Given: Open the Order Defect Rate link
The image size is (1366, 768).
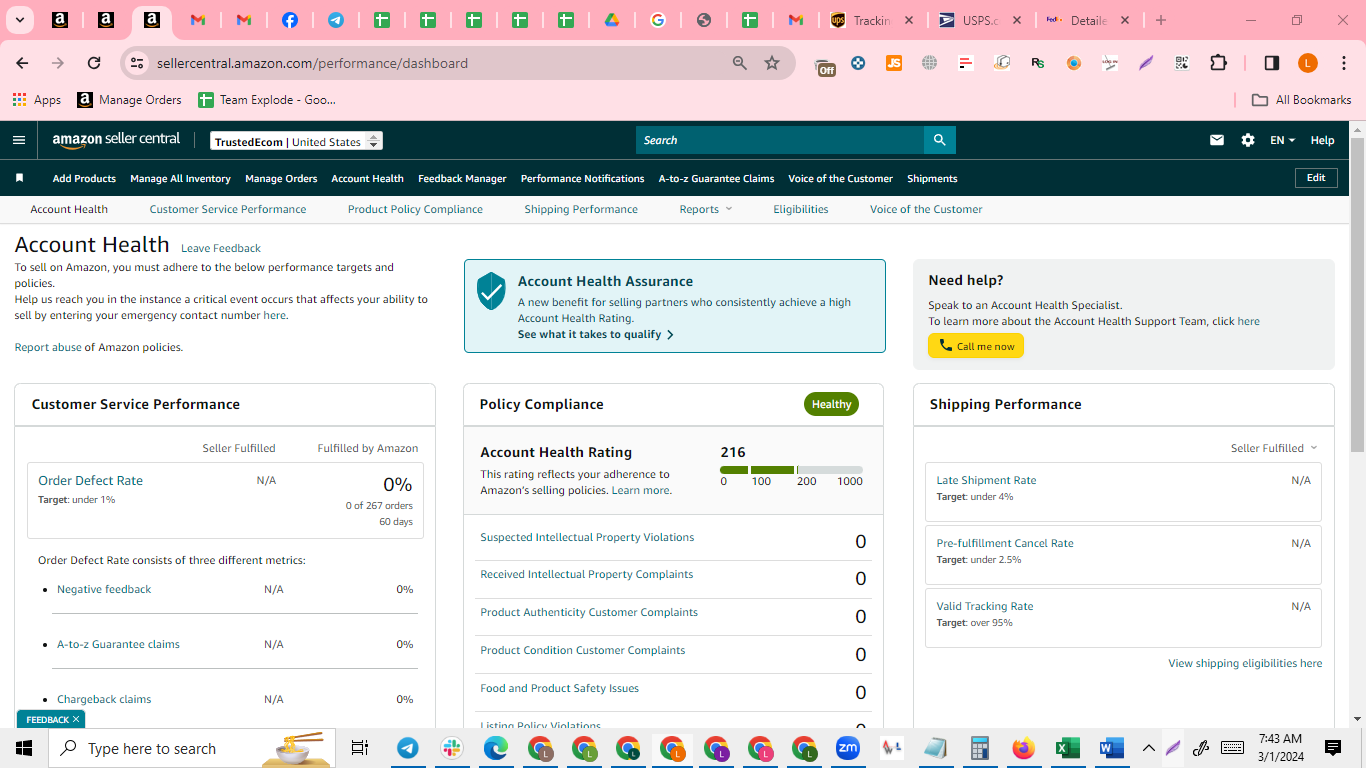Looking at the screenshot, I should coord(90,480).
